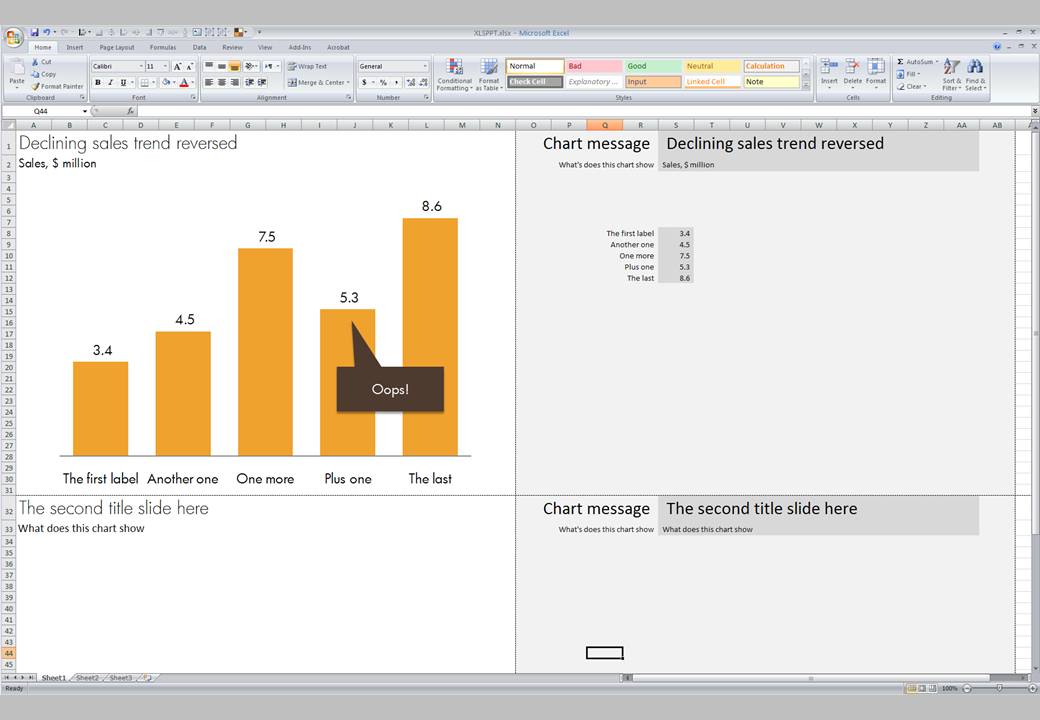This screenshot has width=1040, height=720.
Task: Apply the Accounting number format
Action: pyautogui.click(x=364, y=82)
